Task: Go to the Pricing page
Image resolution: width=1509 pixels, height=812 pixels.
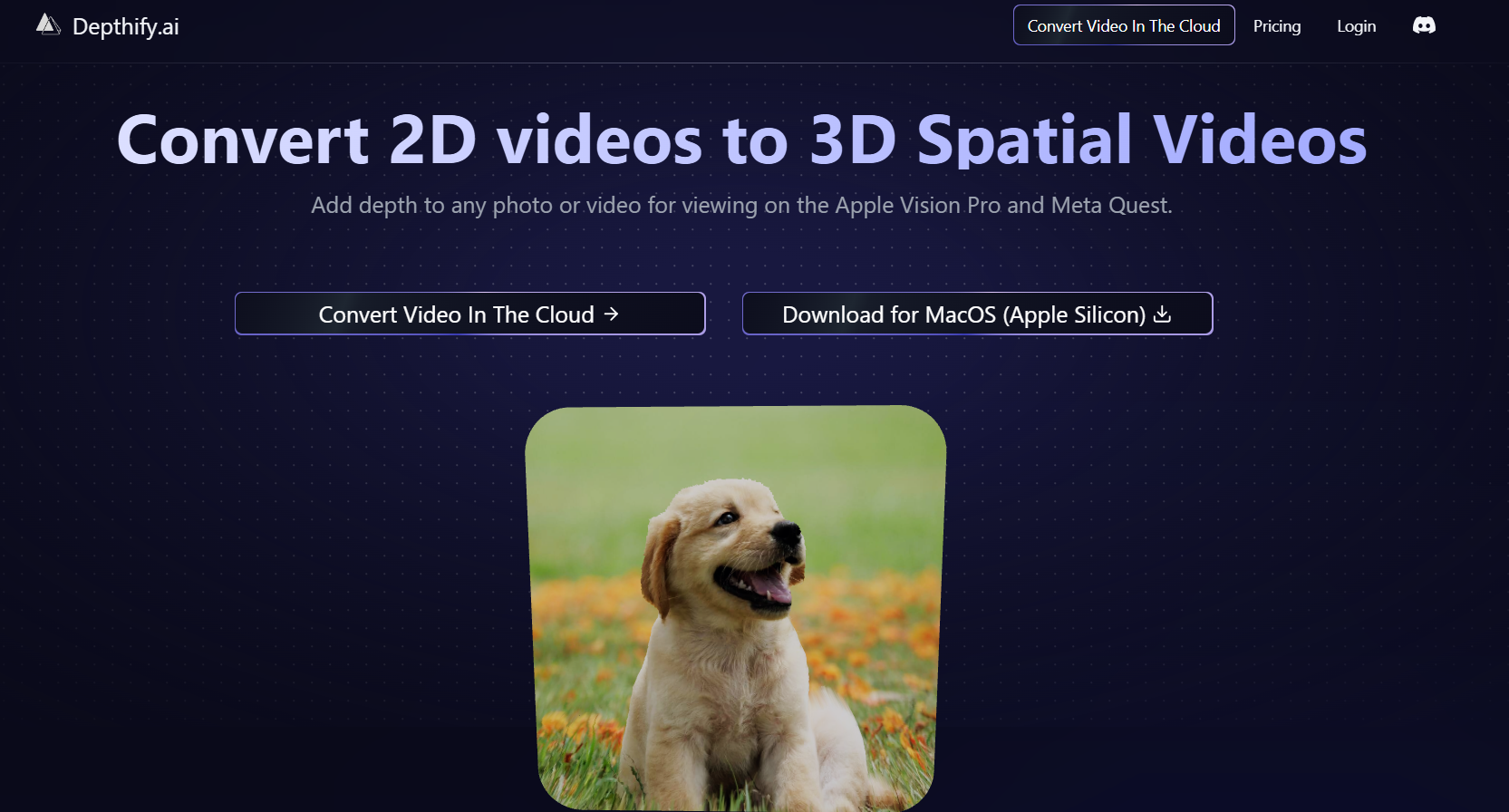Action: pos(1276,26)
